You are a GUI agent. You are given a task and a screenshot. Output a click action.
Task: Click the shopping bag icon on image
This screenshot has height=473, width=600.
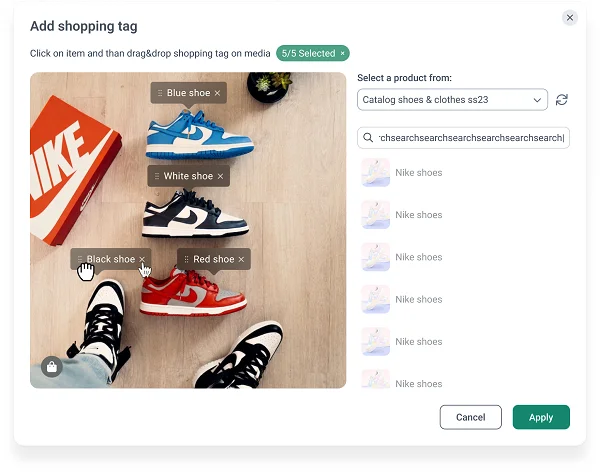[51, 367]
